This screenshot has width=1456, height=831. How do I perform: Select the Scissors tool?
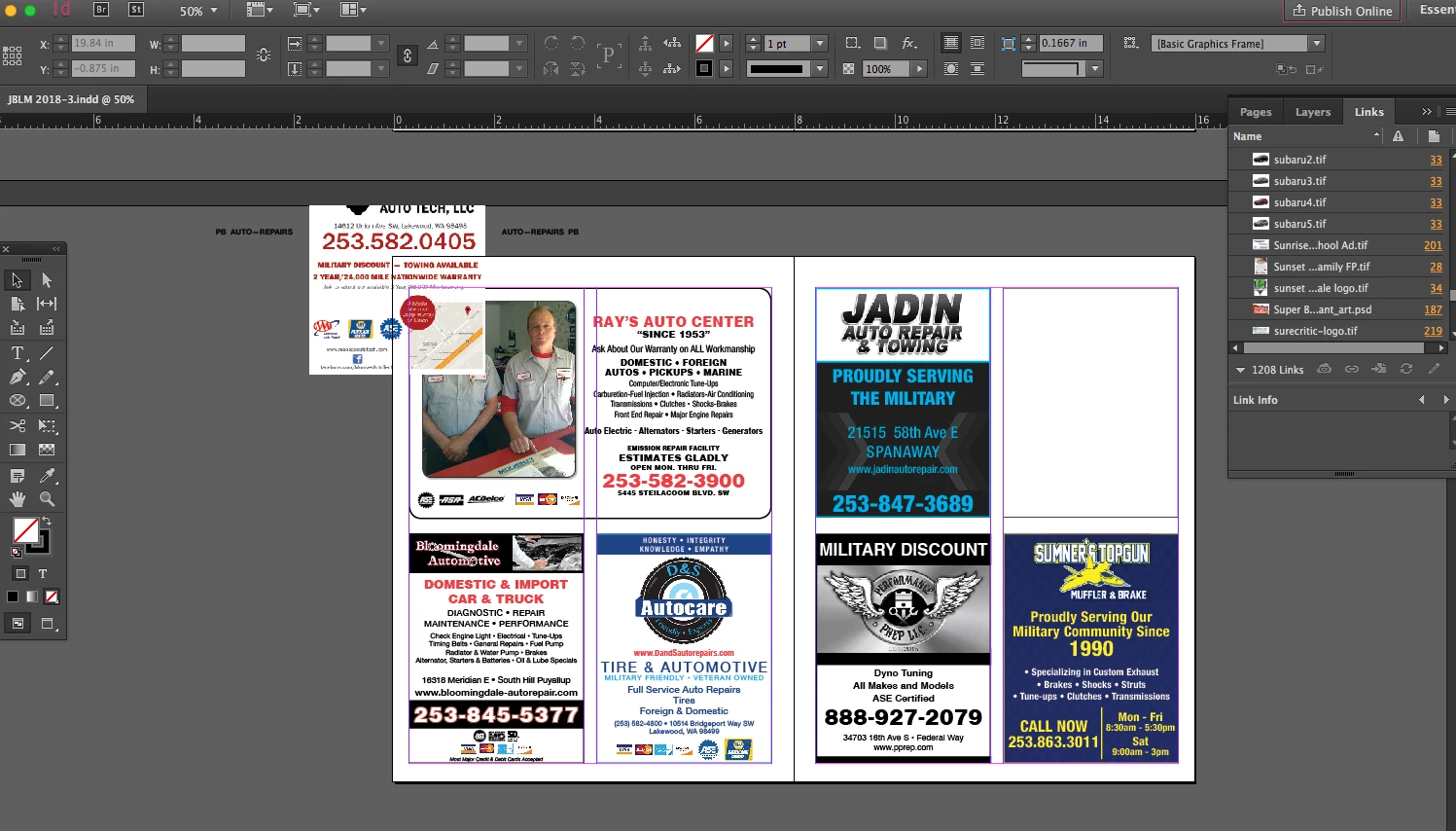[x=18, y=425]
